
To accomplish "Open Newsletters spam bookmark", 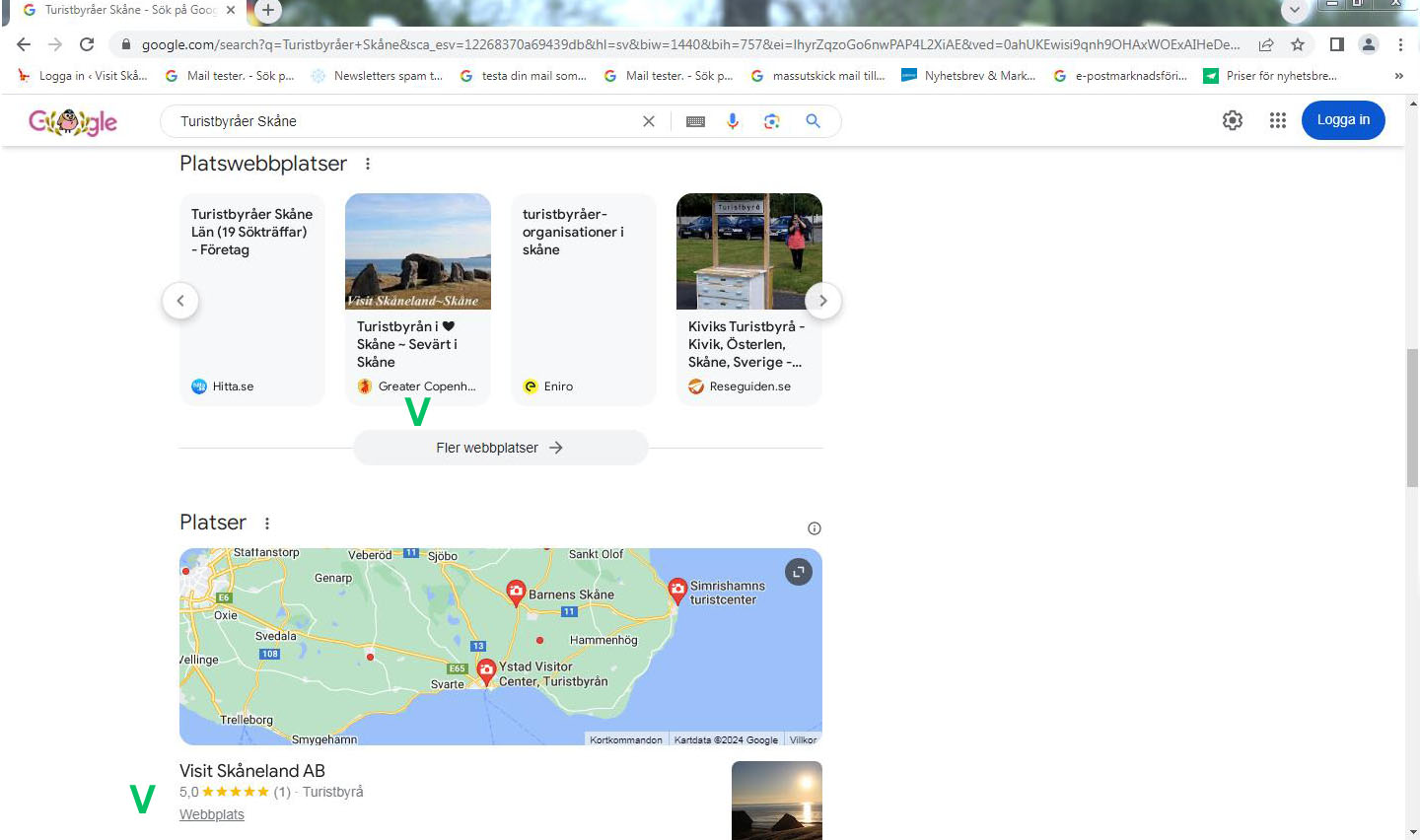I will pos(377,76).
